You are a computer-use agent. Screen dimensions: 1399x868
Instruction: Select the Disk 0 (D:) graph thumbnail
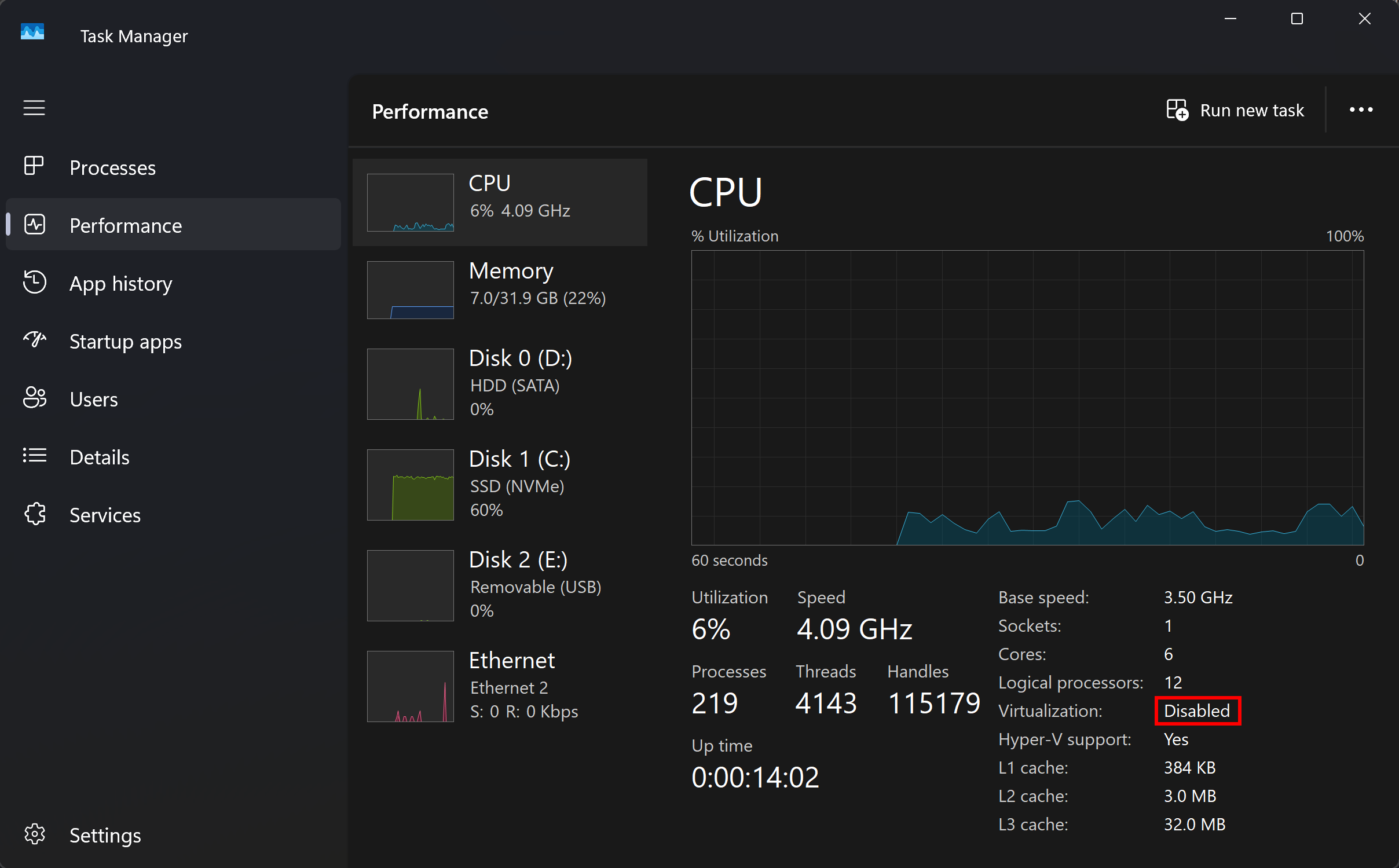click(x=411, y=384)
